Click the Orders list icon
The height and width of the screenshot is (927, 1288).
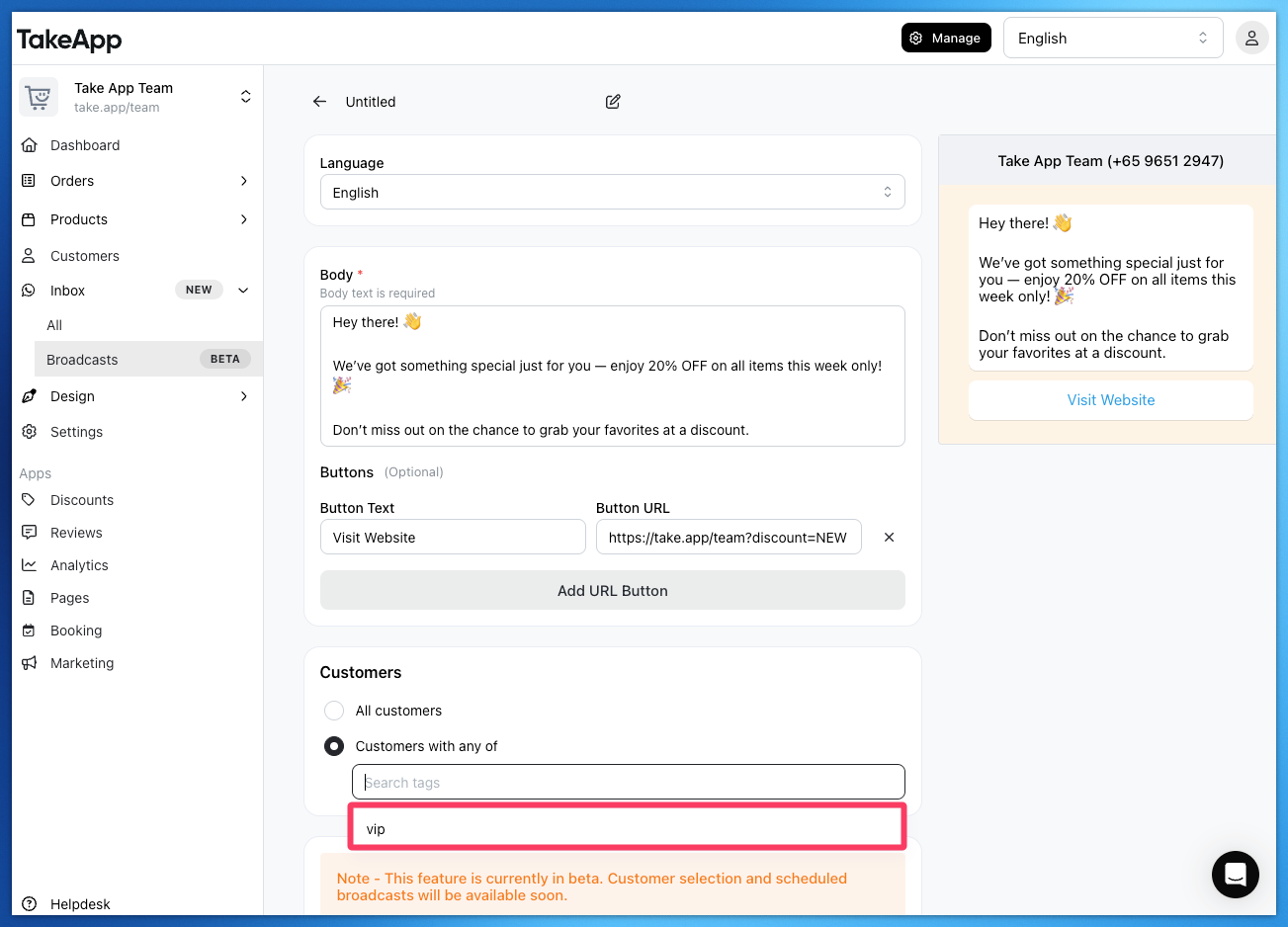(x=30, y=181)
